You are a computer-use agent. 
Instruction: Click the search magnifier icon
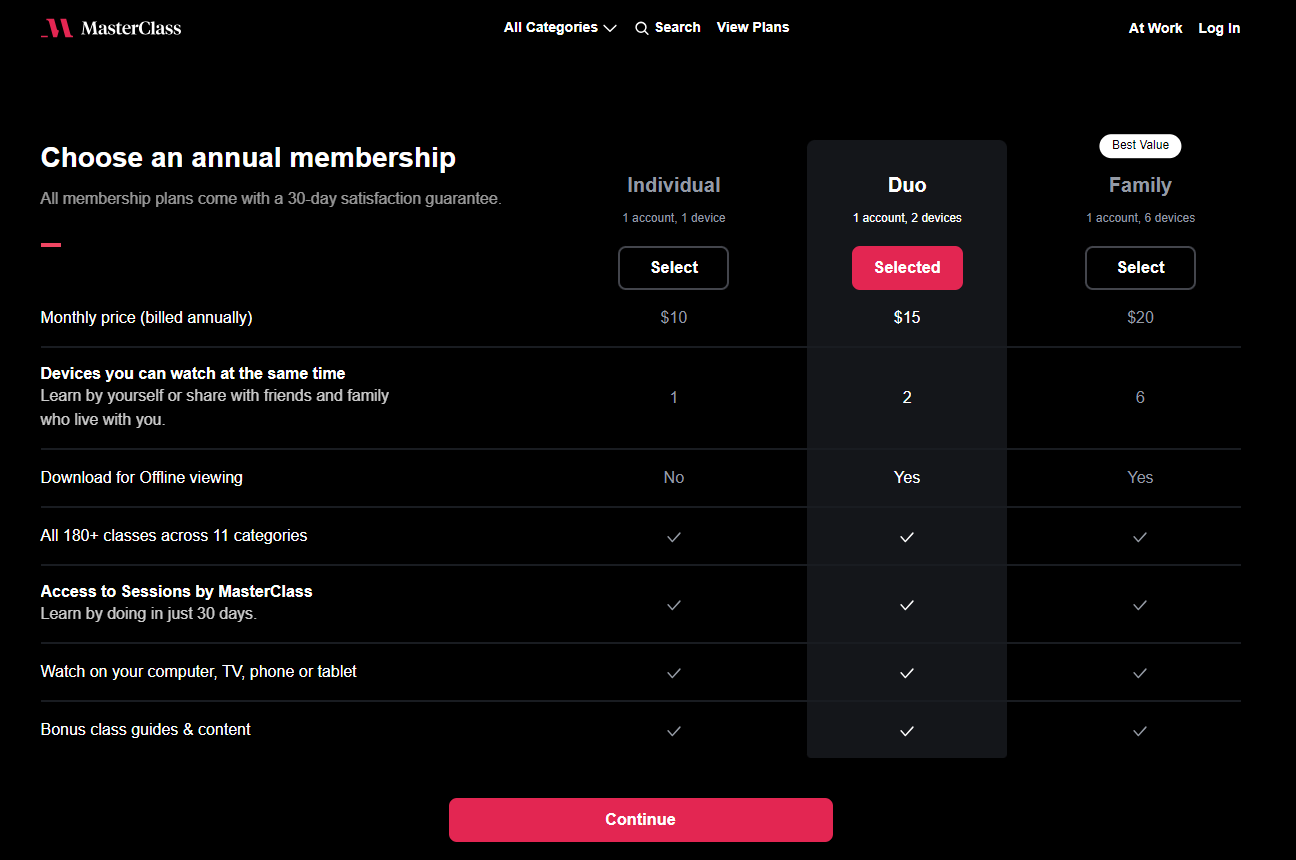(642, 28)
